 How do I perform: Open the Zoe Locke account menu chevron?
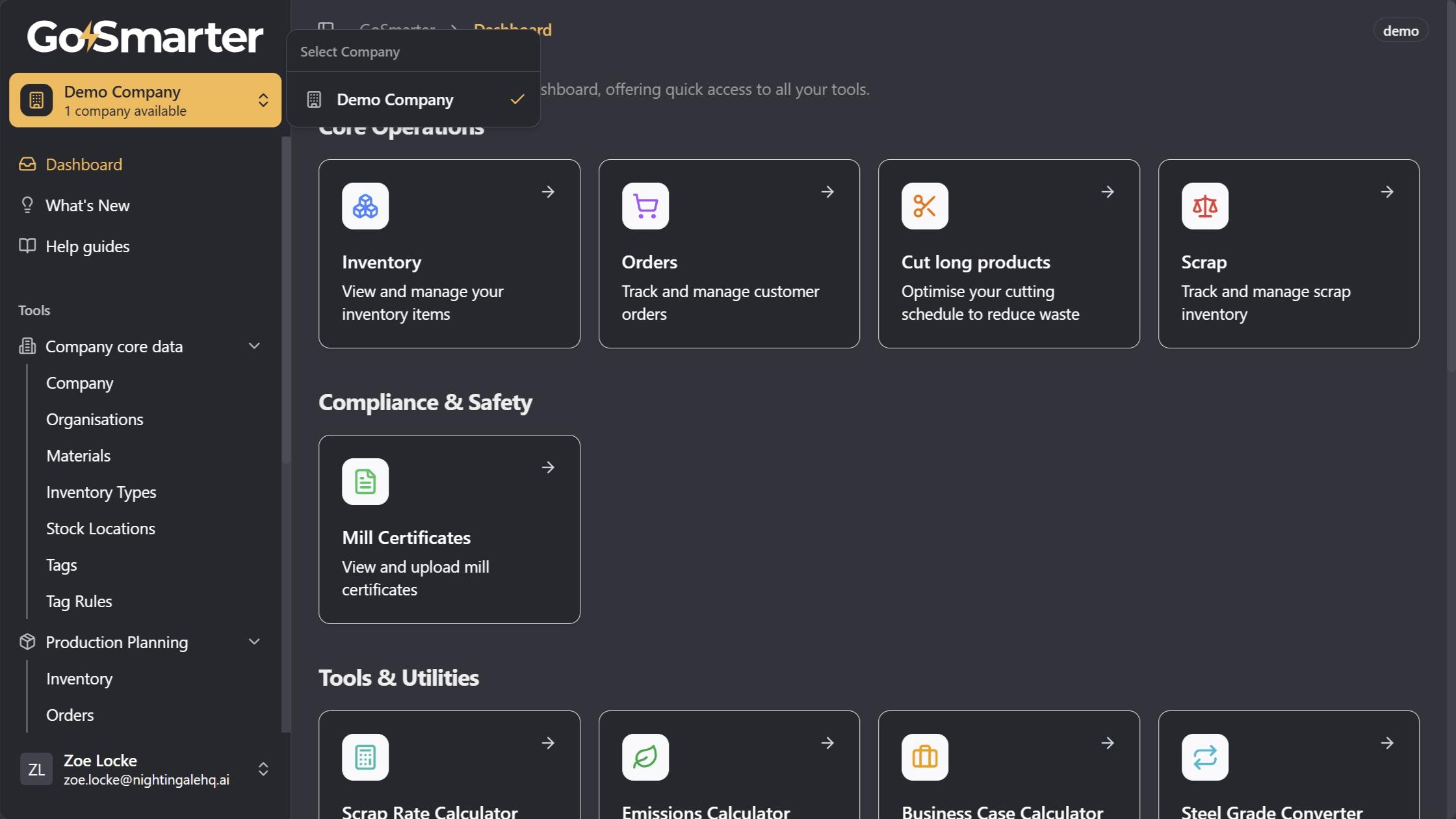[x=263, y=770]
